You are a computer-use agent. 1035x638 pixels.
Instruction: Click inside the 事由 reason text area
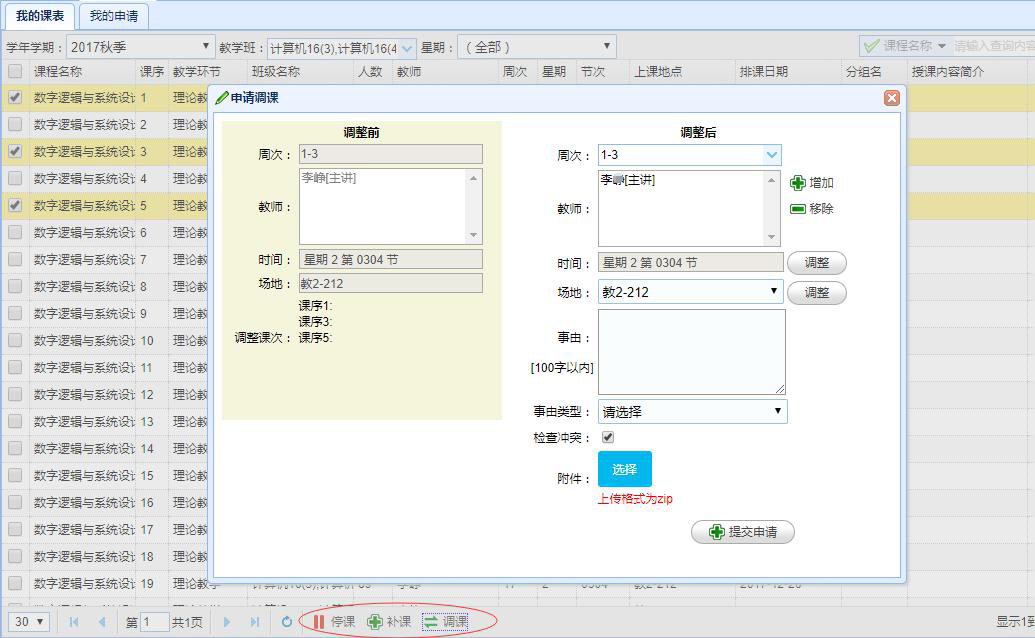(692, 351)
